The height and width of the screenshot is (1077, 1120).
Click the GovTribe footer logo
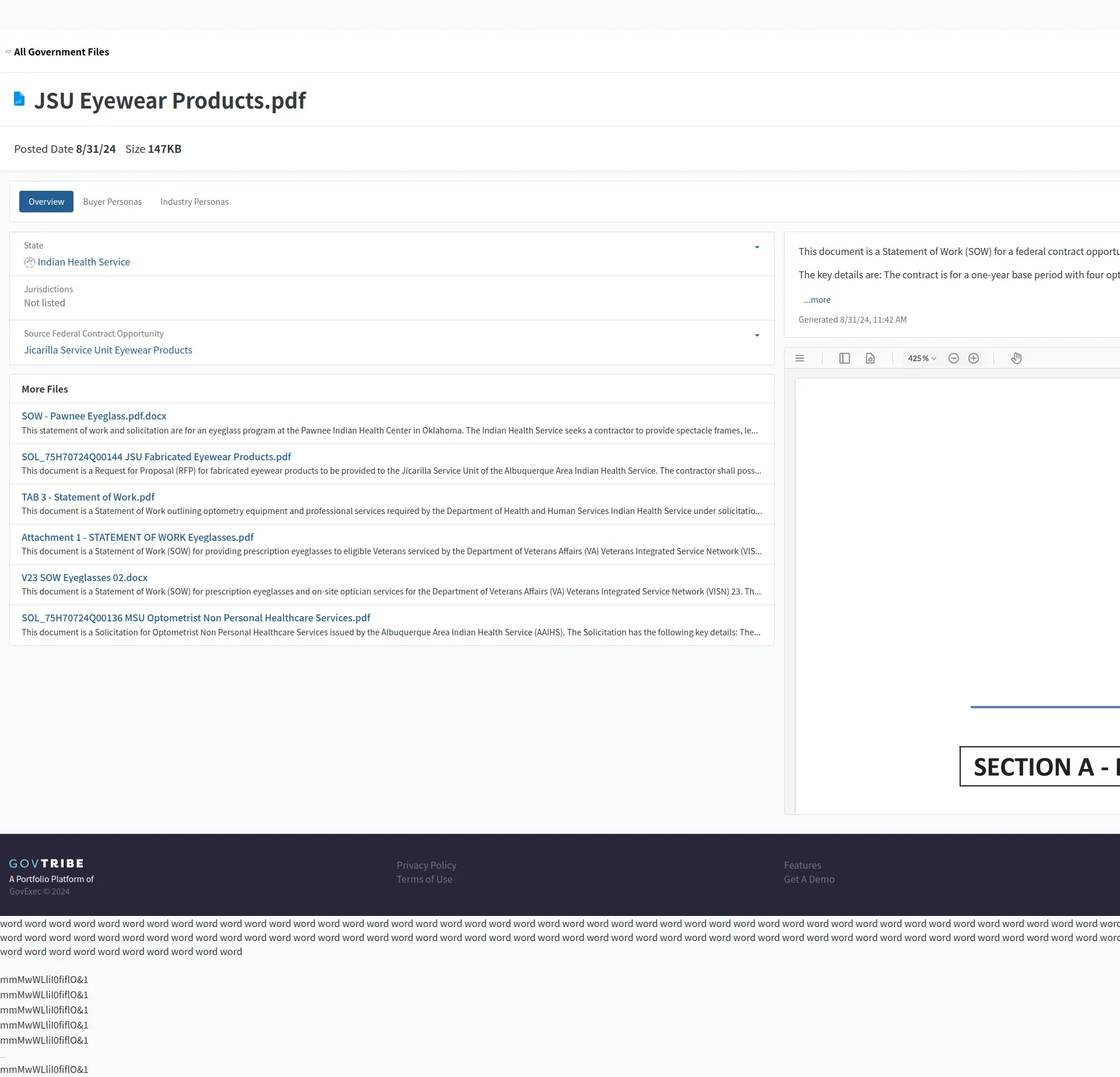(x=47, y=863)
